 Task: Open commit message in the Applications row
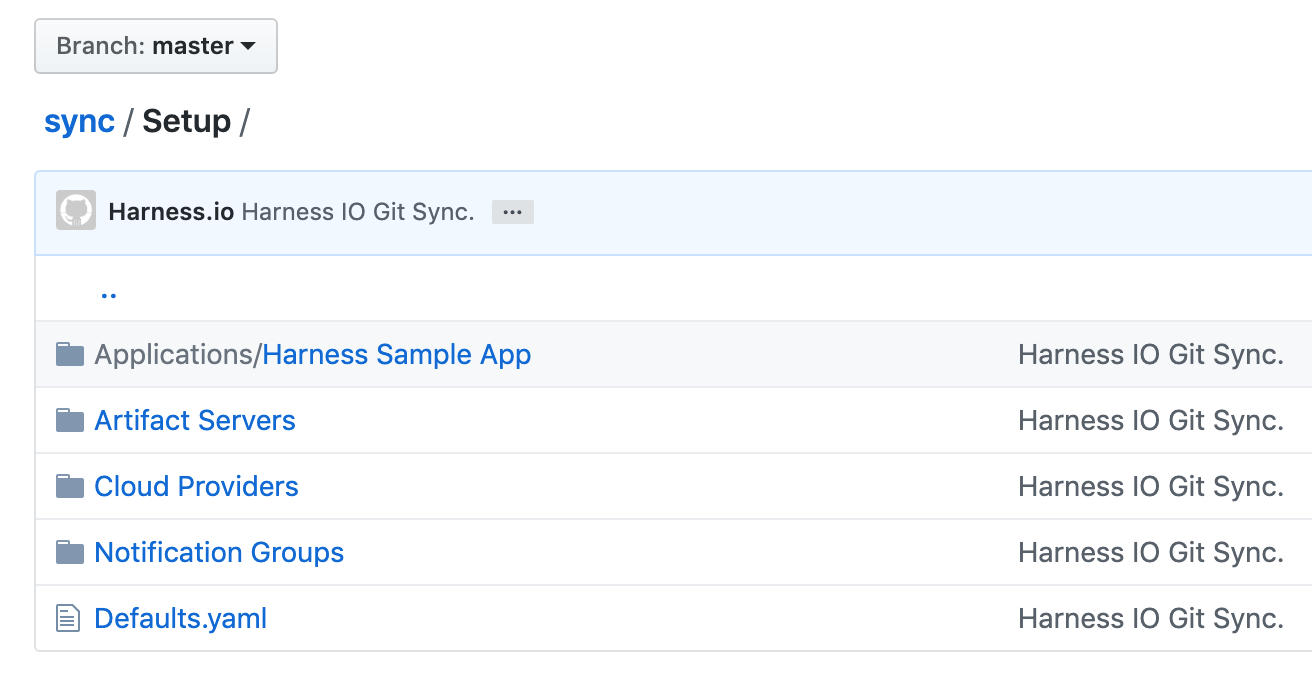pos(1151,354)
